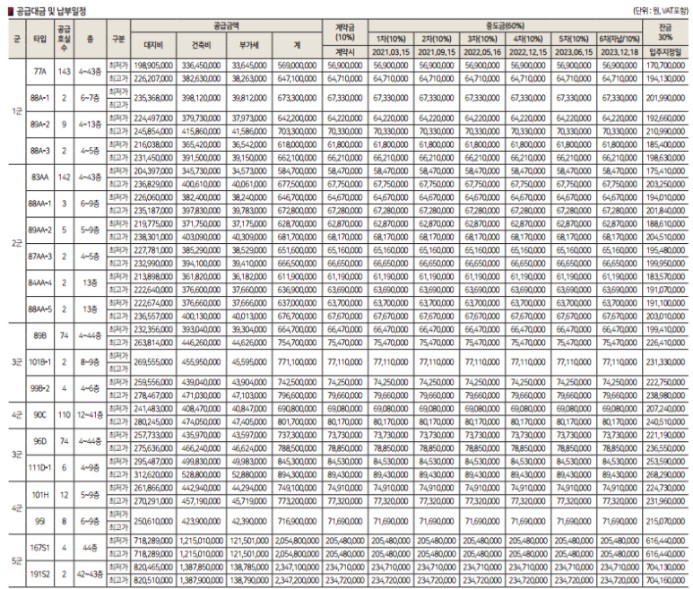
Task: Click the 부가세 column header
Action: coord(249,45)
